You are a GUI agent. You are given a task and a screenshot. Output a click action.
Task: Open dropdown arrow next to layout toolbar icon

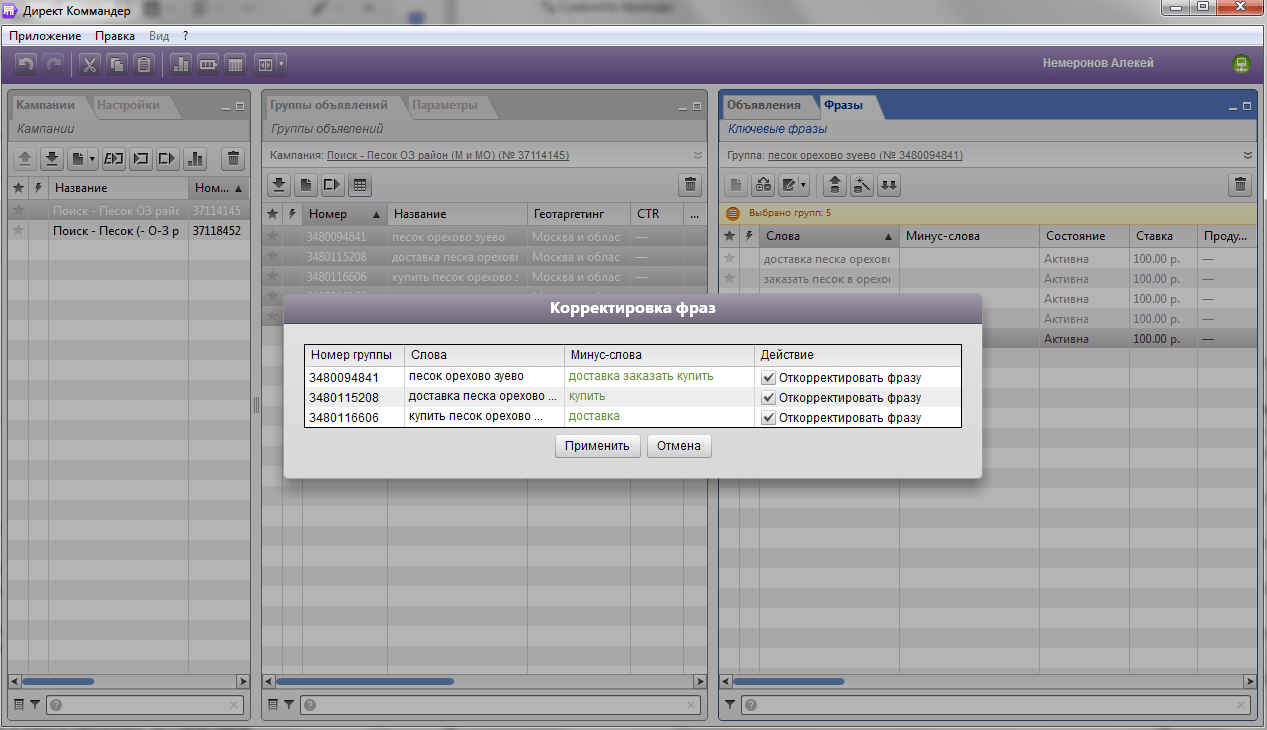click(x=282, y=65)
